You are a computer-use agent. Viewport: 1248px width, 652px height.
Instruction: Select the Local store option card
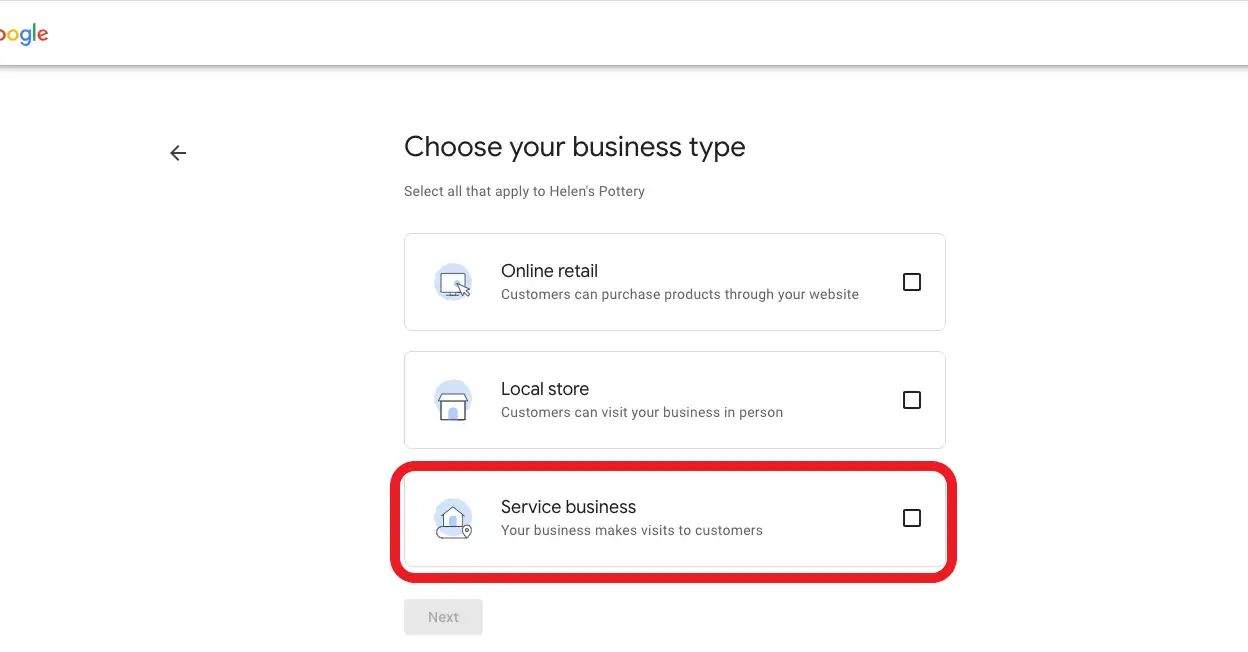tap(675, 400)
